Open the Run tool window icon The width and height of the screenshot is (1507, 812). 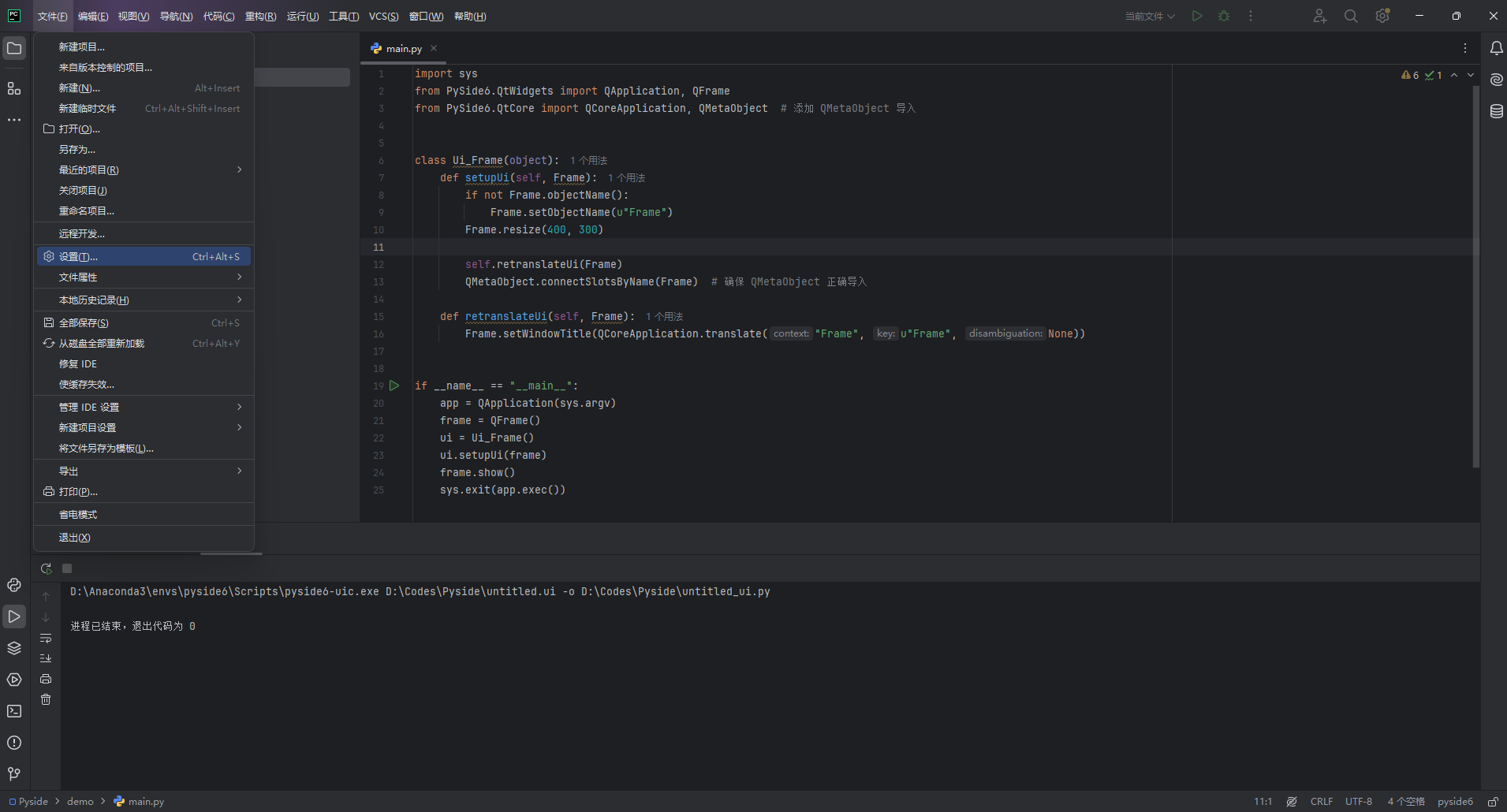coord(14,616)
